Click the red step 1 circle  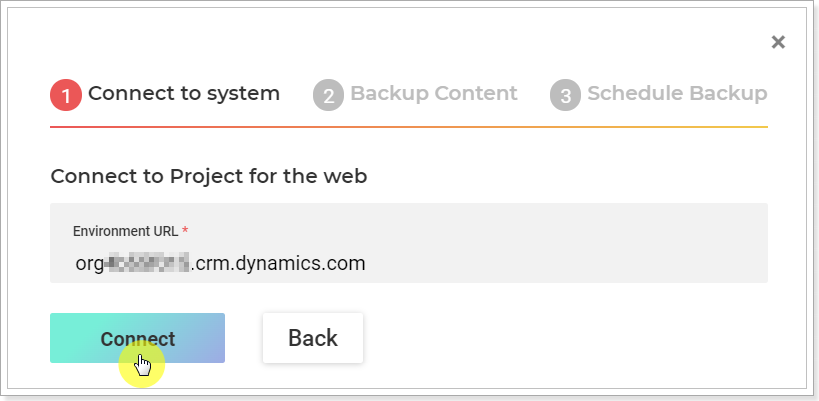(66, 95)
